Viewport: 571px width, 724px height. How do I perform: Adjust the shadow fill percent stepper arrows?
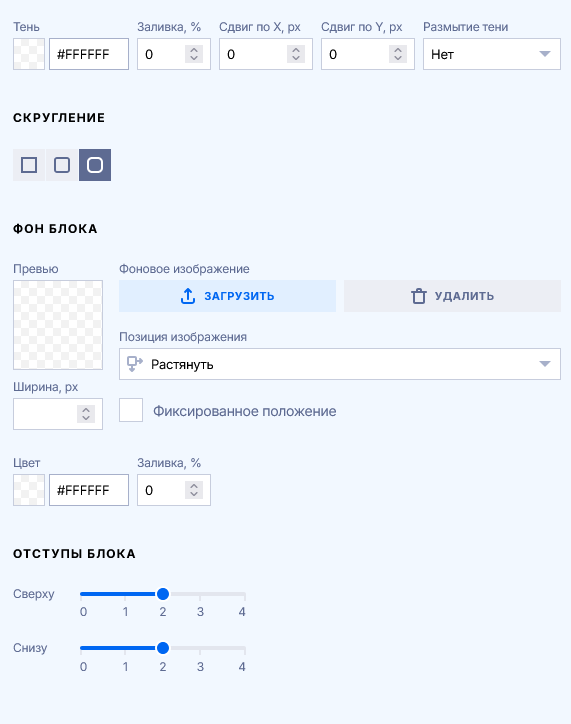pos(194,54)
